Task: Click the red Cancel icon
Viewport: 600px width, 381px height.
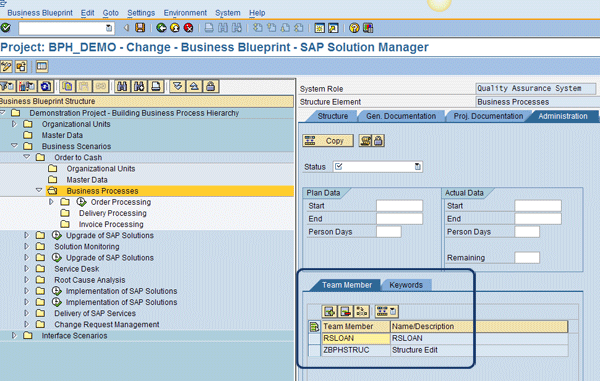Action: 188,28
